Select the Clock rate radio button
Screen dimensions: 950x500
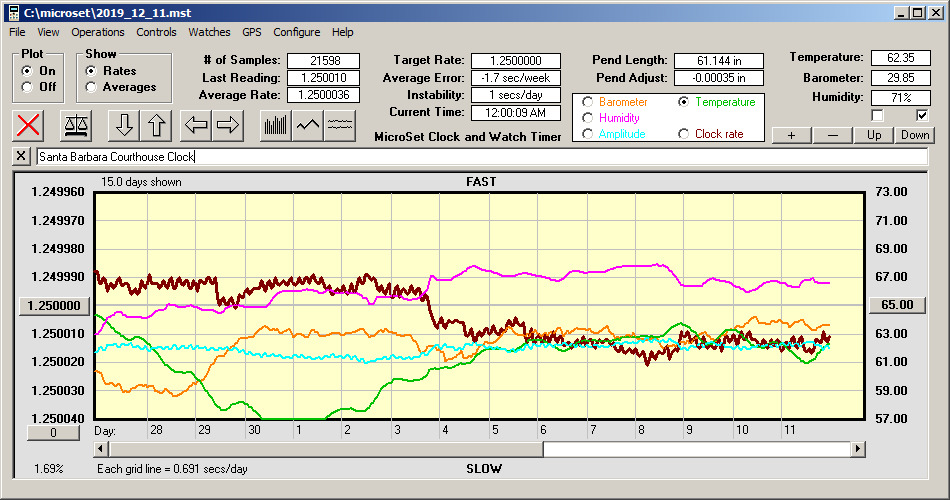pyautogui.click(x=683, y=134)
